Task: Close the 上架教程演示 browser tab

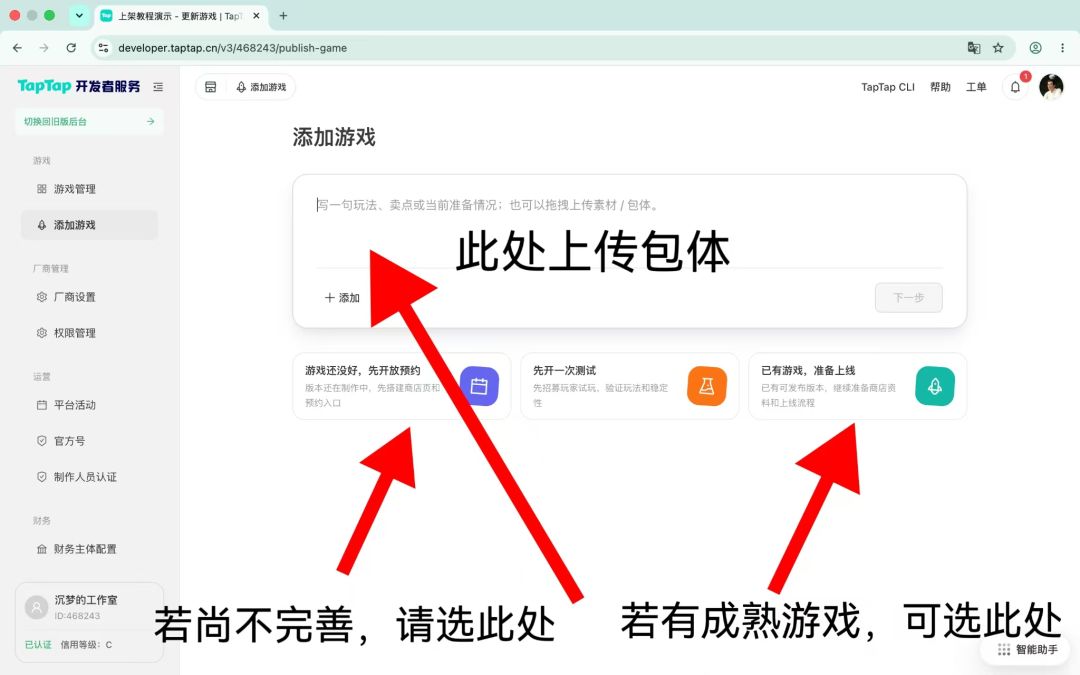Action: tap(256, 16)
